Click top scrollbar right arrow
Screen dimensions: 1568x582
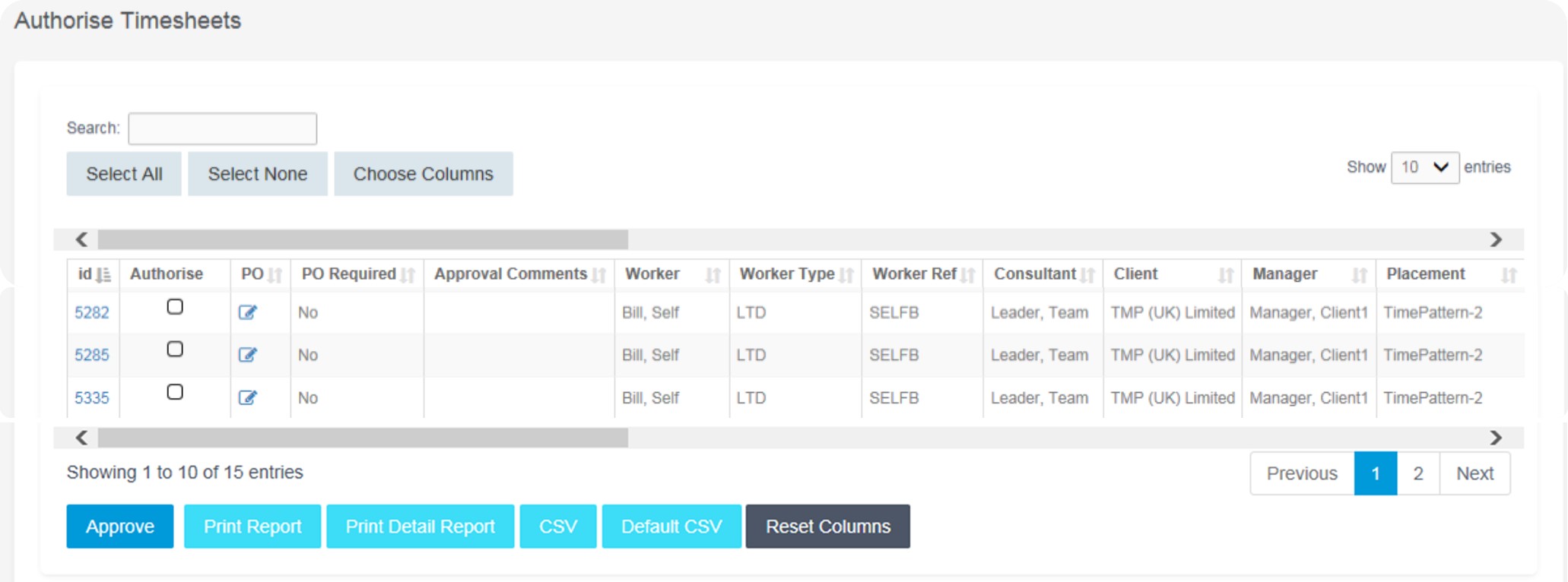click(x=1495, y=240)
